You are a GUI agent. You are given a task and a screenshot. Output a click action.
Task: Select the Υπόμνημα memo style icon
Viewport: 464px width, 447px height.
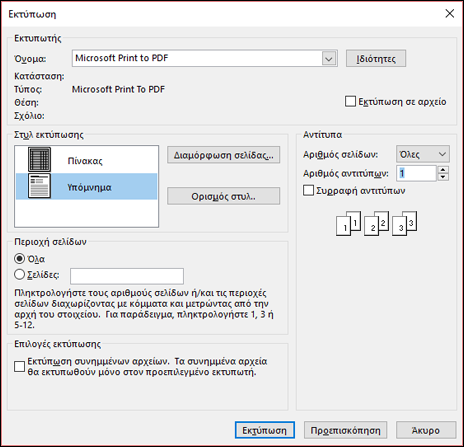(39, 186)
